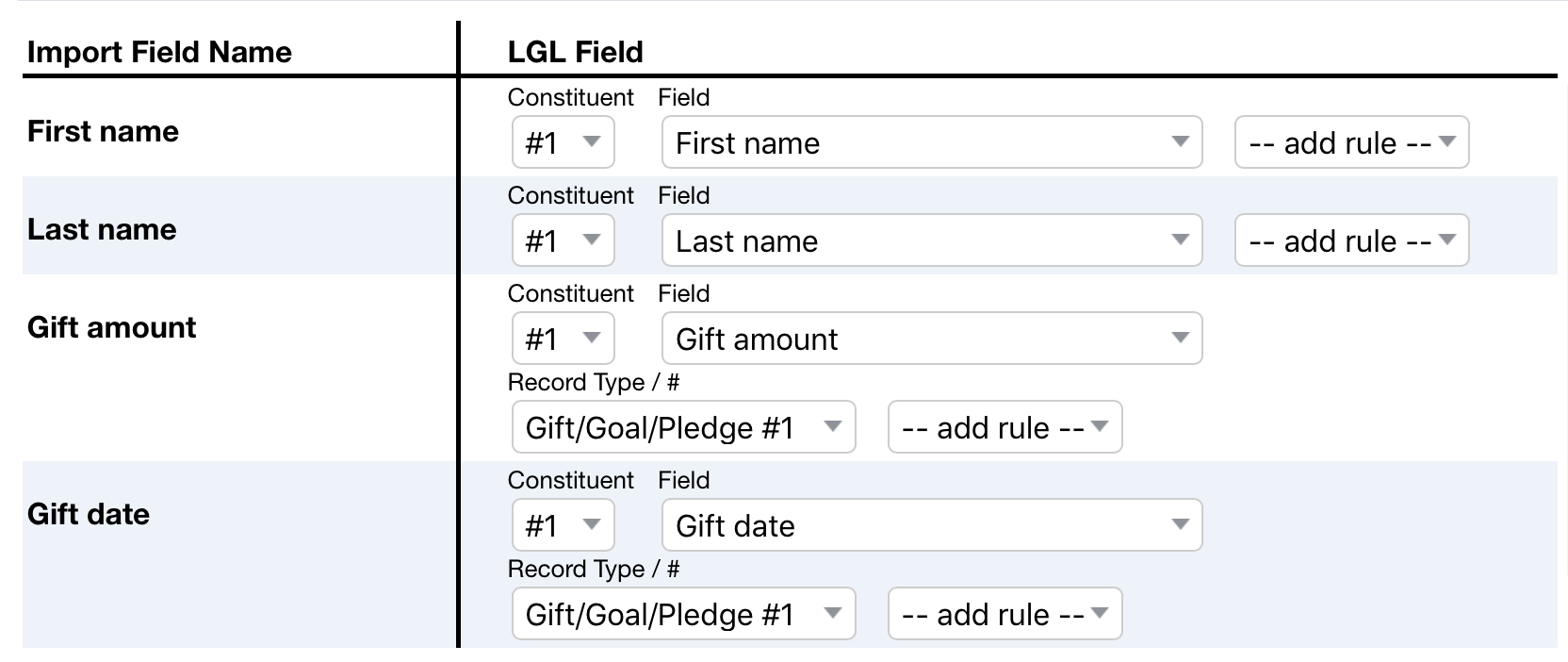This screenshot has width=1568, height=662.
Task: Open add rule dropdown in Gift date row
Action: click(x=1004, y=614)
